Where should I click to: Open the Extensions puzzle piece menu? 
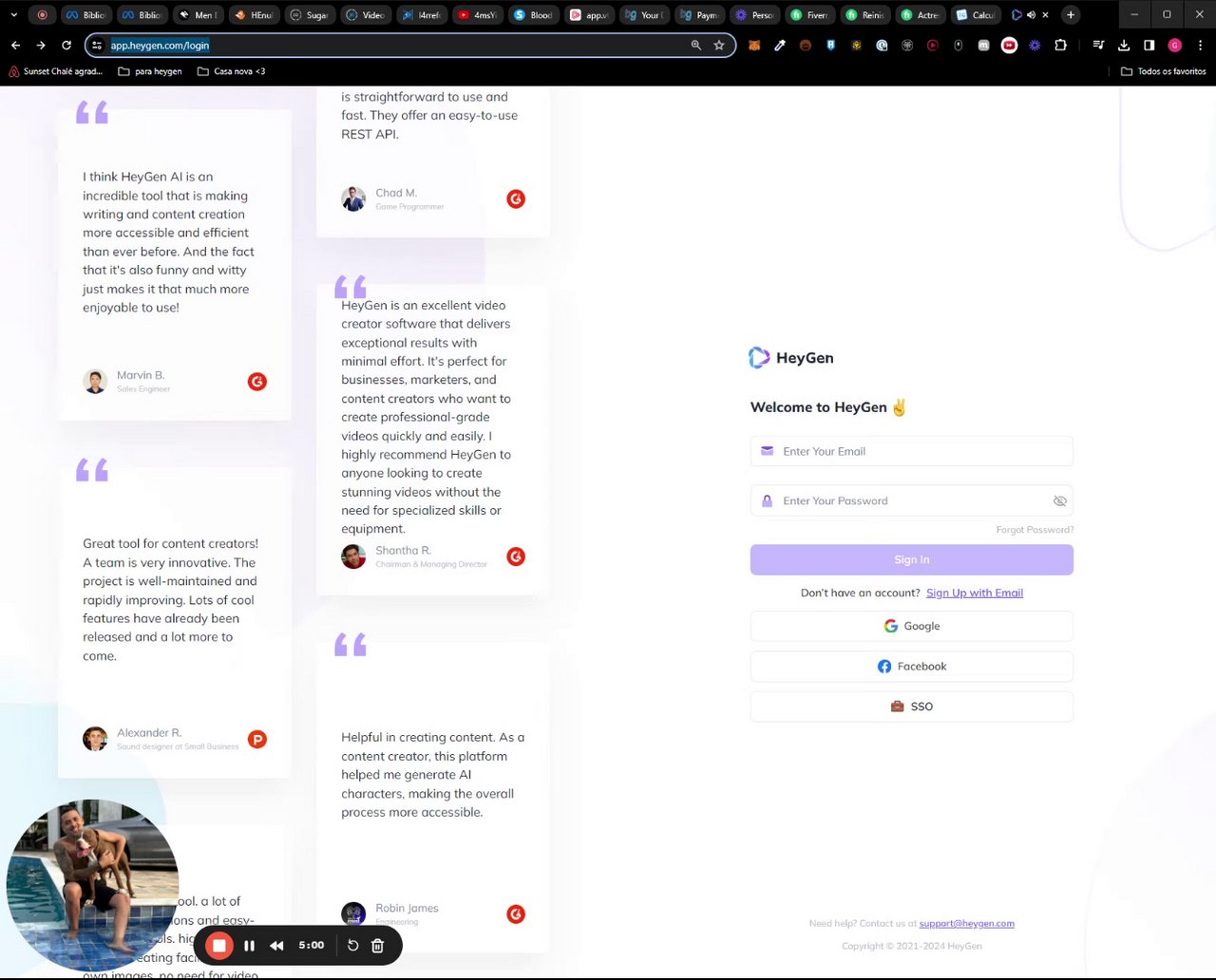click(x=1060, y=45)
